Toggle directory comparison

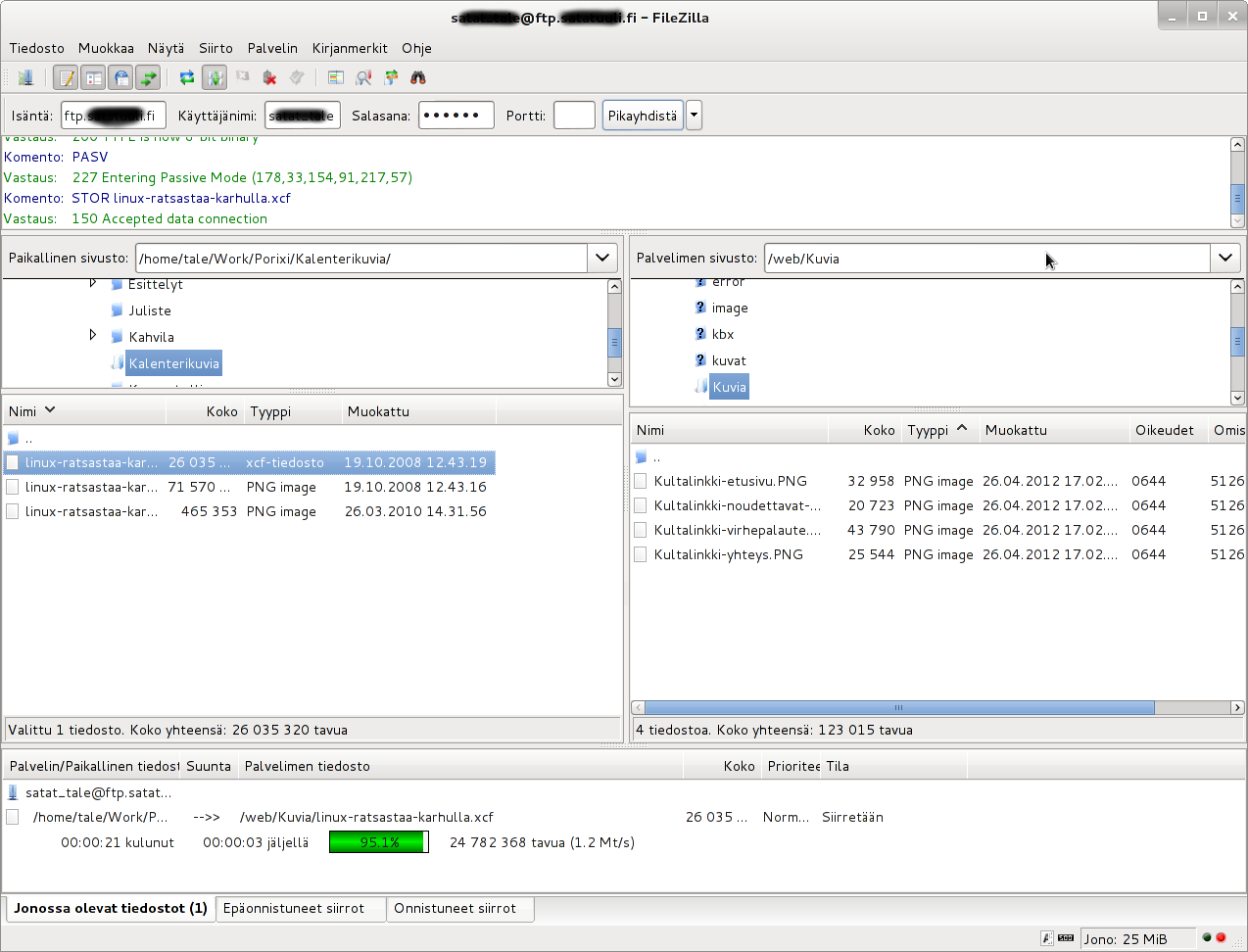pos(363,77)
